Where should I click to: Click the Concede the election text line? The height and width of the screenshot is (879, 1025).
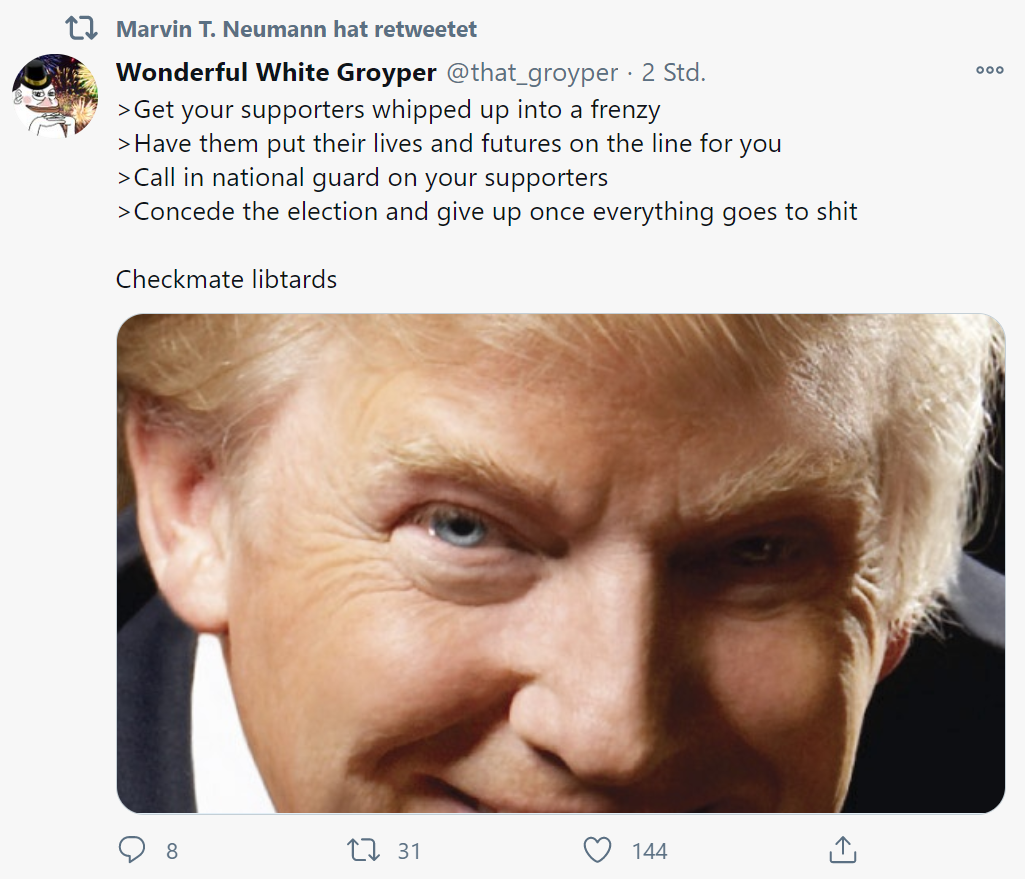tap(487, 212)
